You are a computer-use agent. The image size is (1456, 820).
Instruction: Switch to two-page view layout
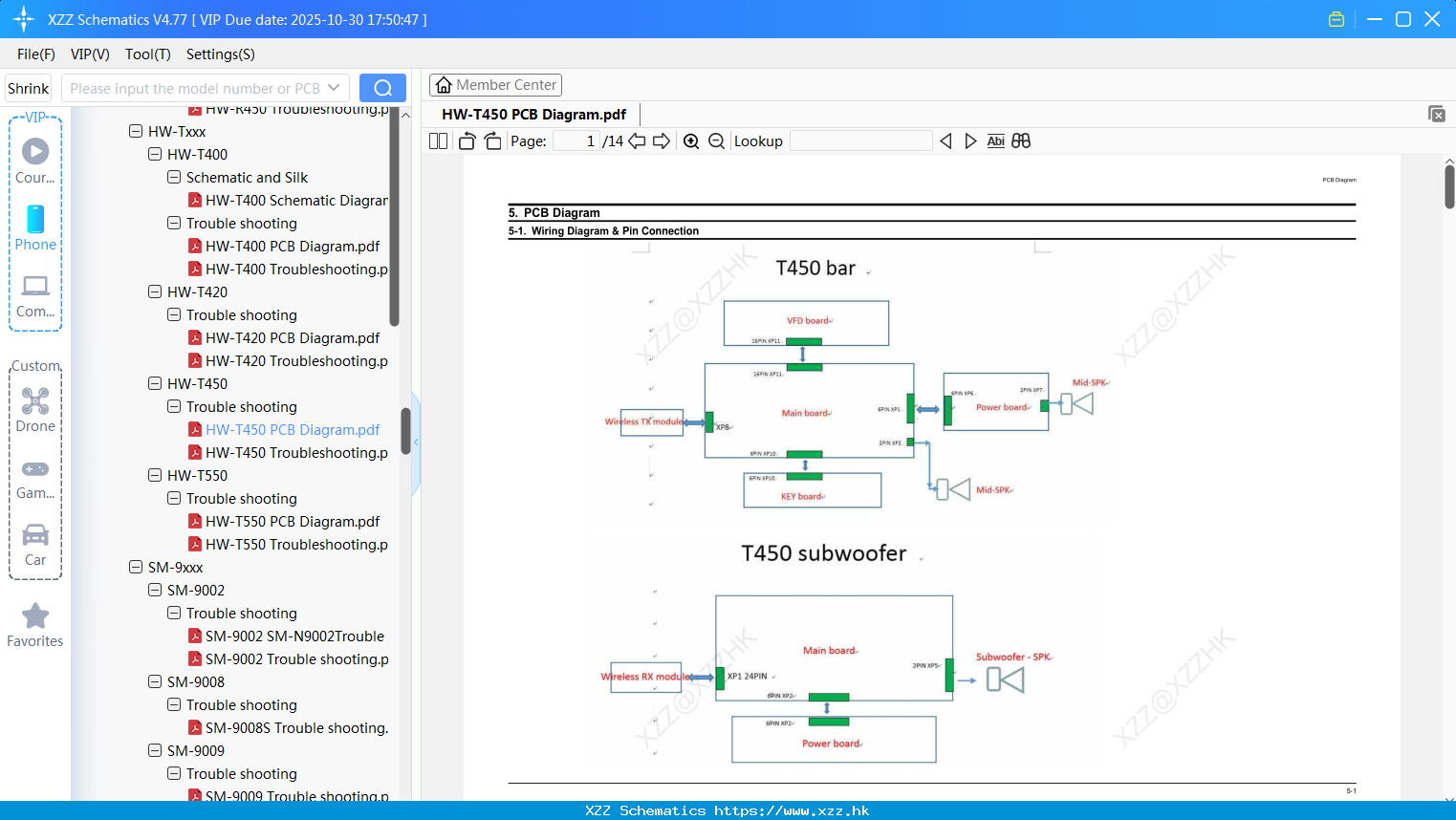pyautogui.click(x=437, y=140)
